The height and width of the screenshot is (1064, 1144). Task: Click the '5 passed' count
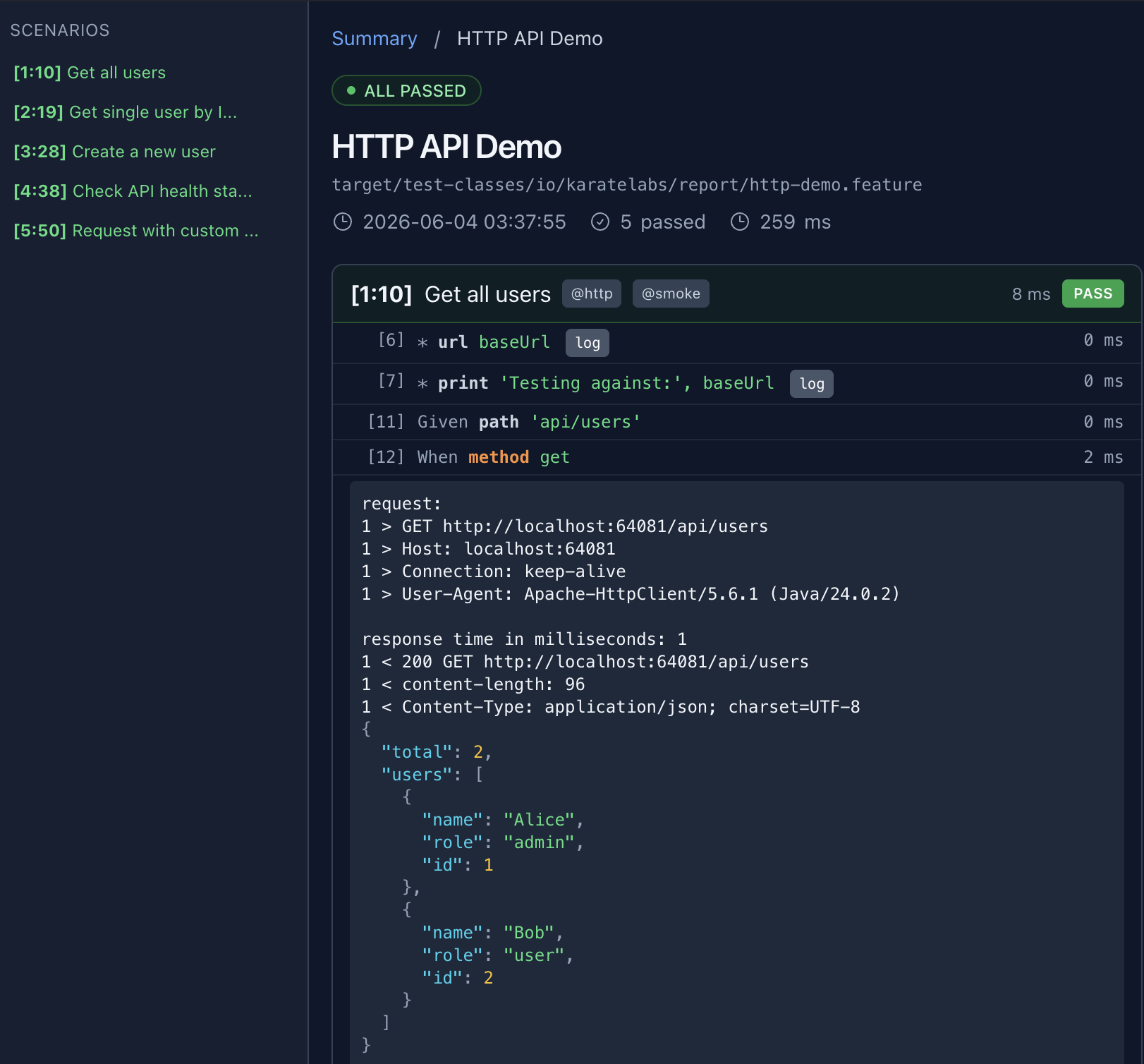[x=663, y=222]
